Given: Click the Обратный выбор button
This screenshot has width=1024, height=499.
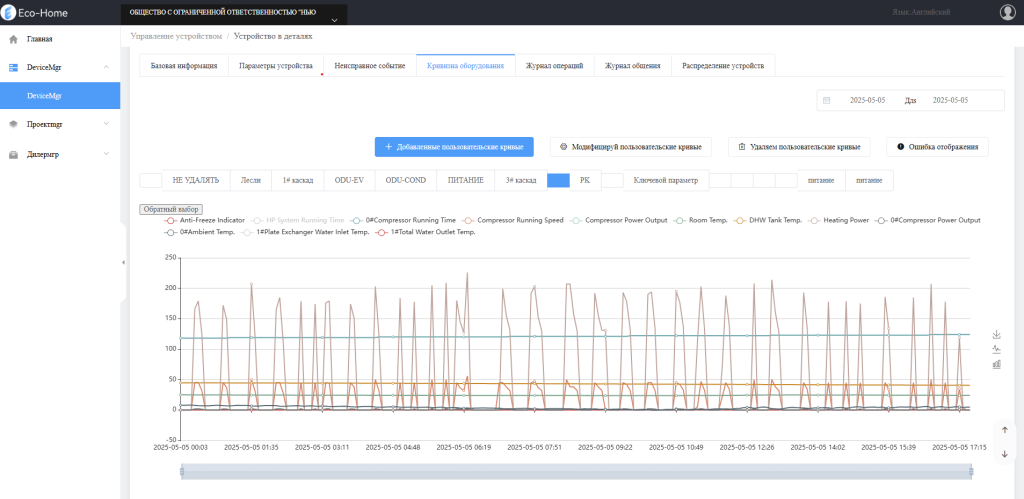Looking at the screenshot, I should [171, 209].
